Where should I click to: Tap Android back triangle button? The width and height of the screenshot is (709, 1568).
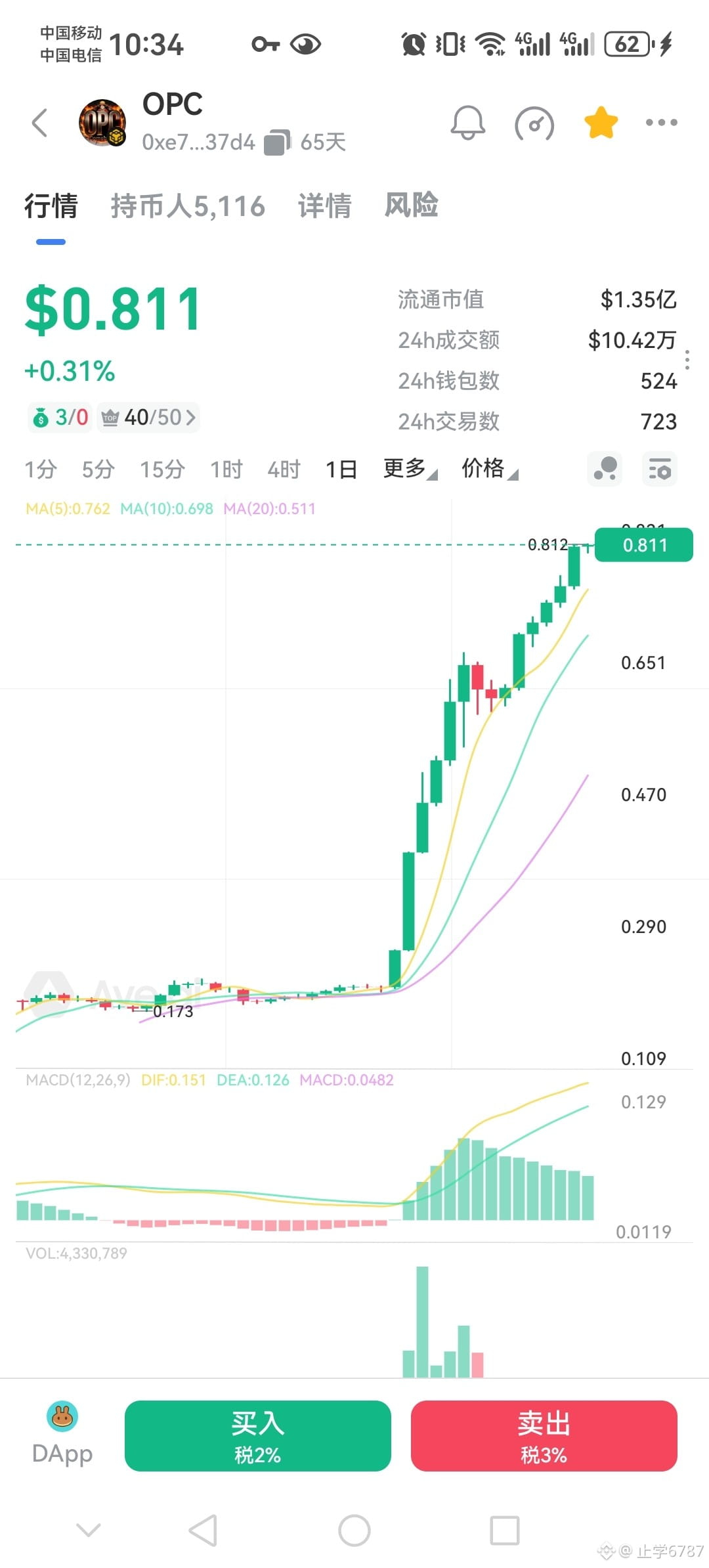tap(203, 1531)
